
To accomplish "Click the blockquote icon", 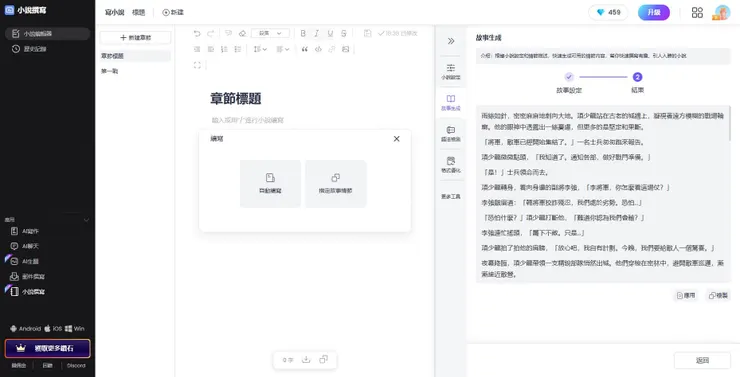I will click(304, 49).
